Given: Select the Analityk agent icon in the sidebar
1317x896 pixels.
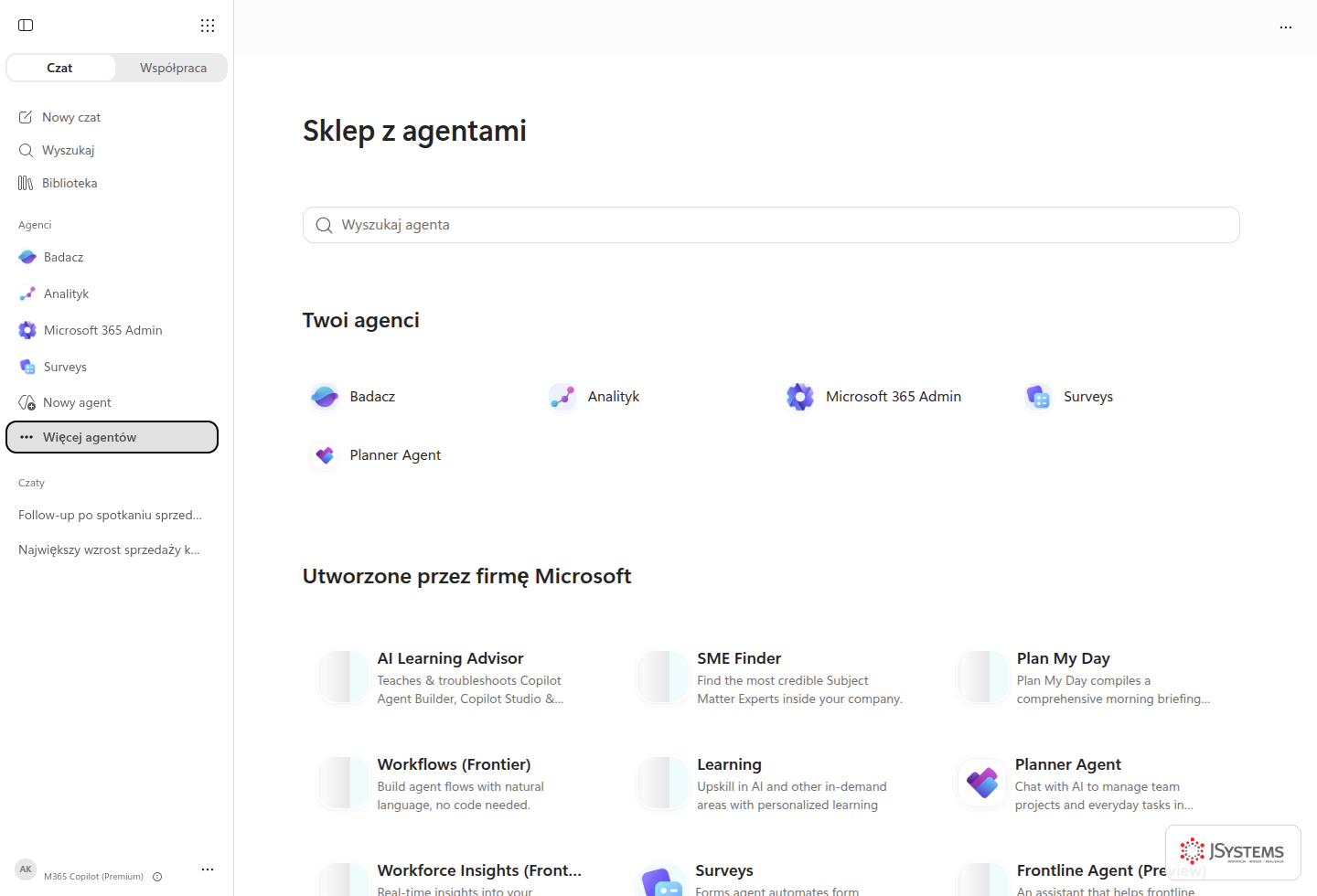Looking at the screenshot, I should point(27,293).
